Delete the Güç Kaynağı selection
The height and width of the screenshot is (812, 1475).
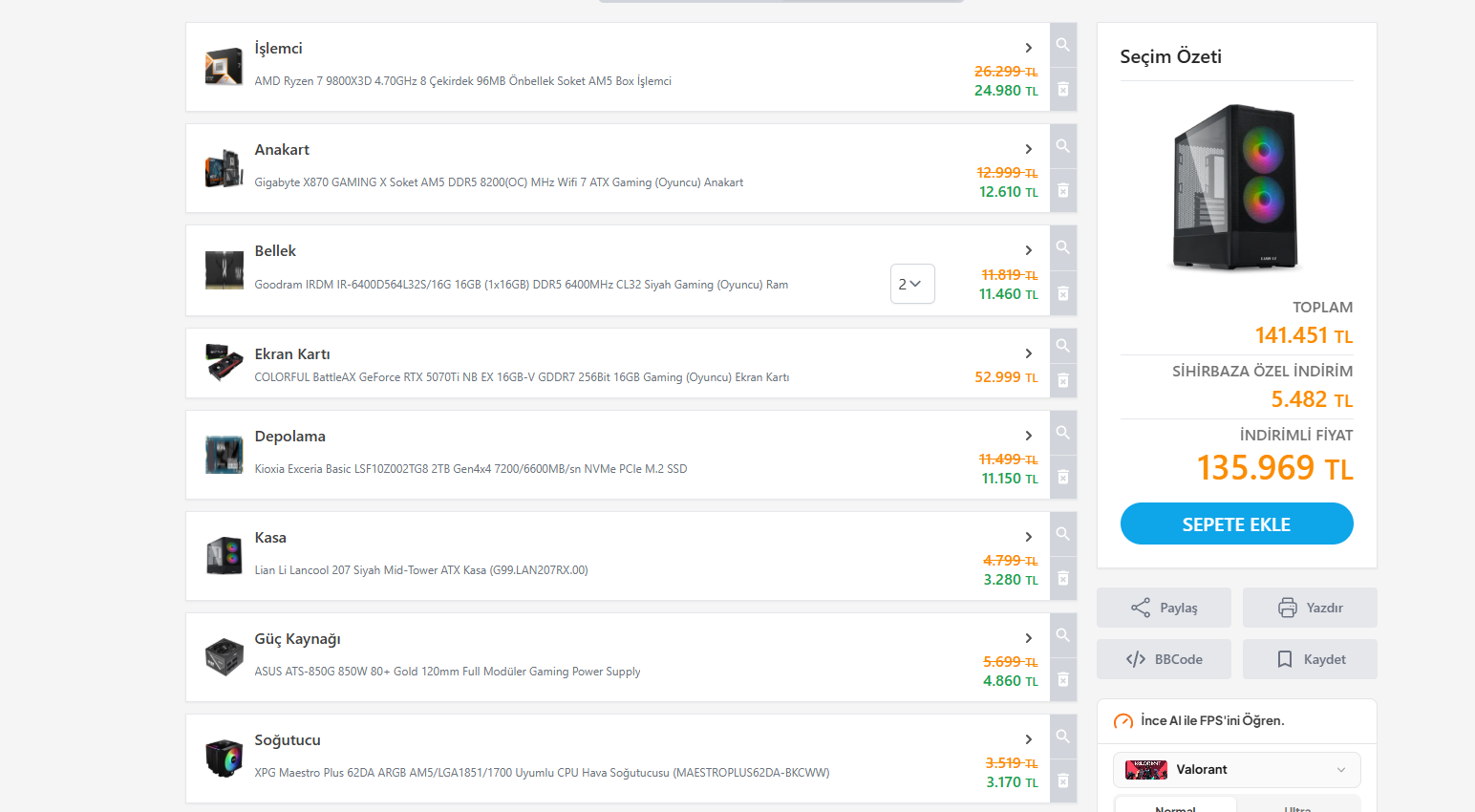tap(1063, 680)
